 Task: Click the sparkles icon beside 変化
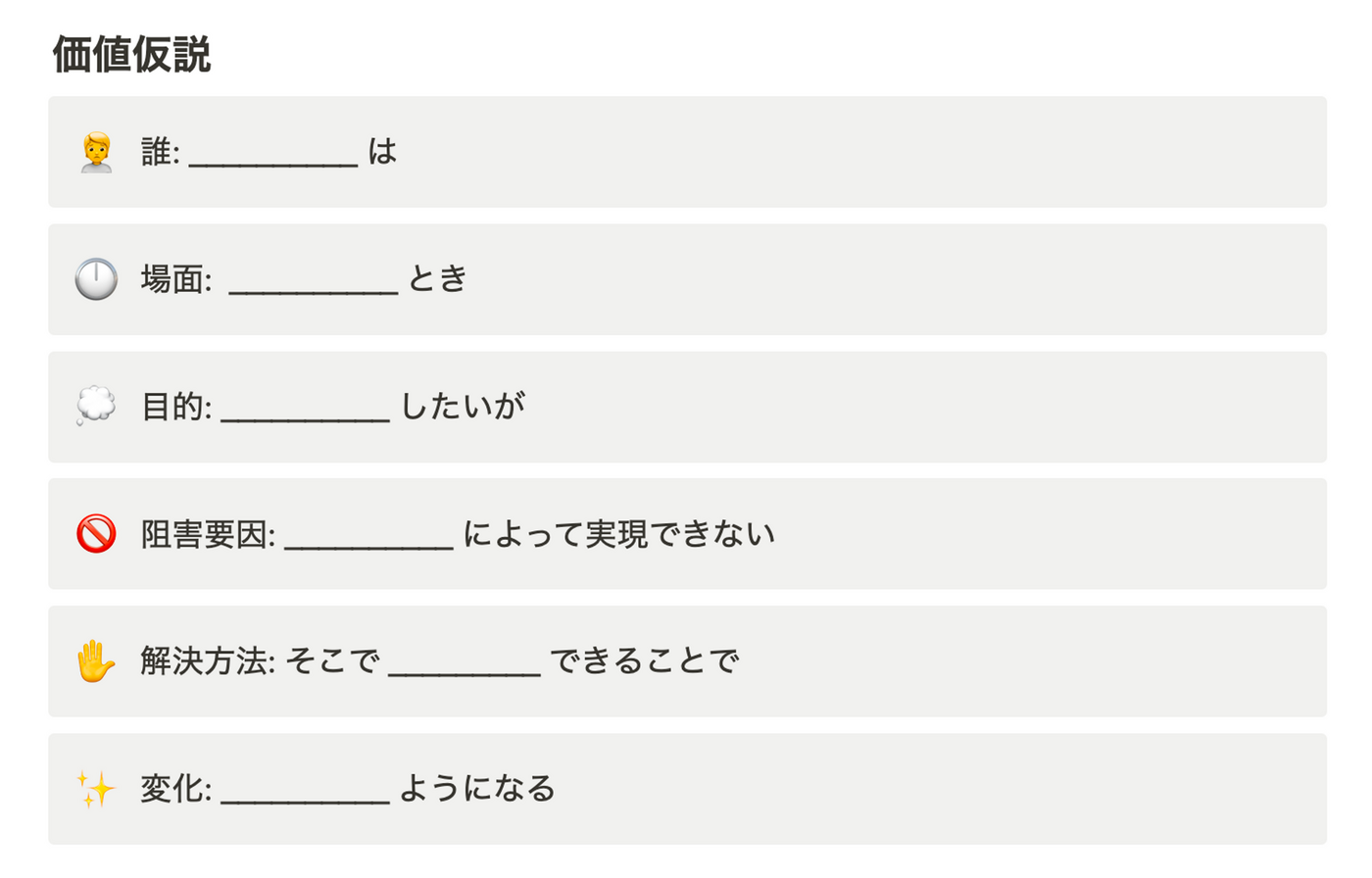pyautogui.click(x=96, y=789)
